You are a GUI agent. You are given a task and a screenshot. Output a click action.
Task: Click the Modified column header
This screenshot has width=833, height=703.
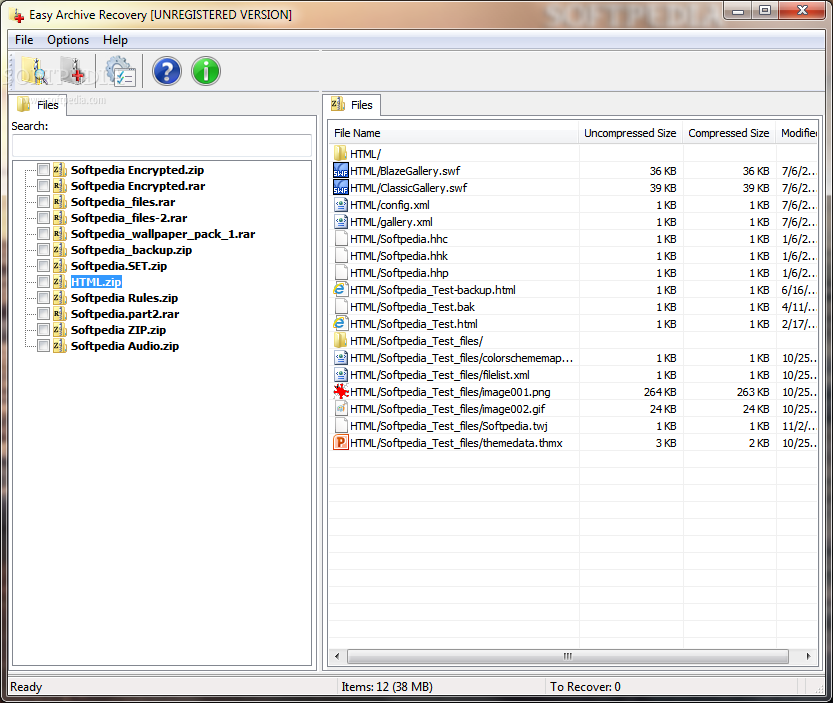pyautogui.click(x=797, y=133)
